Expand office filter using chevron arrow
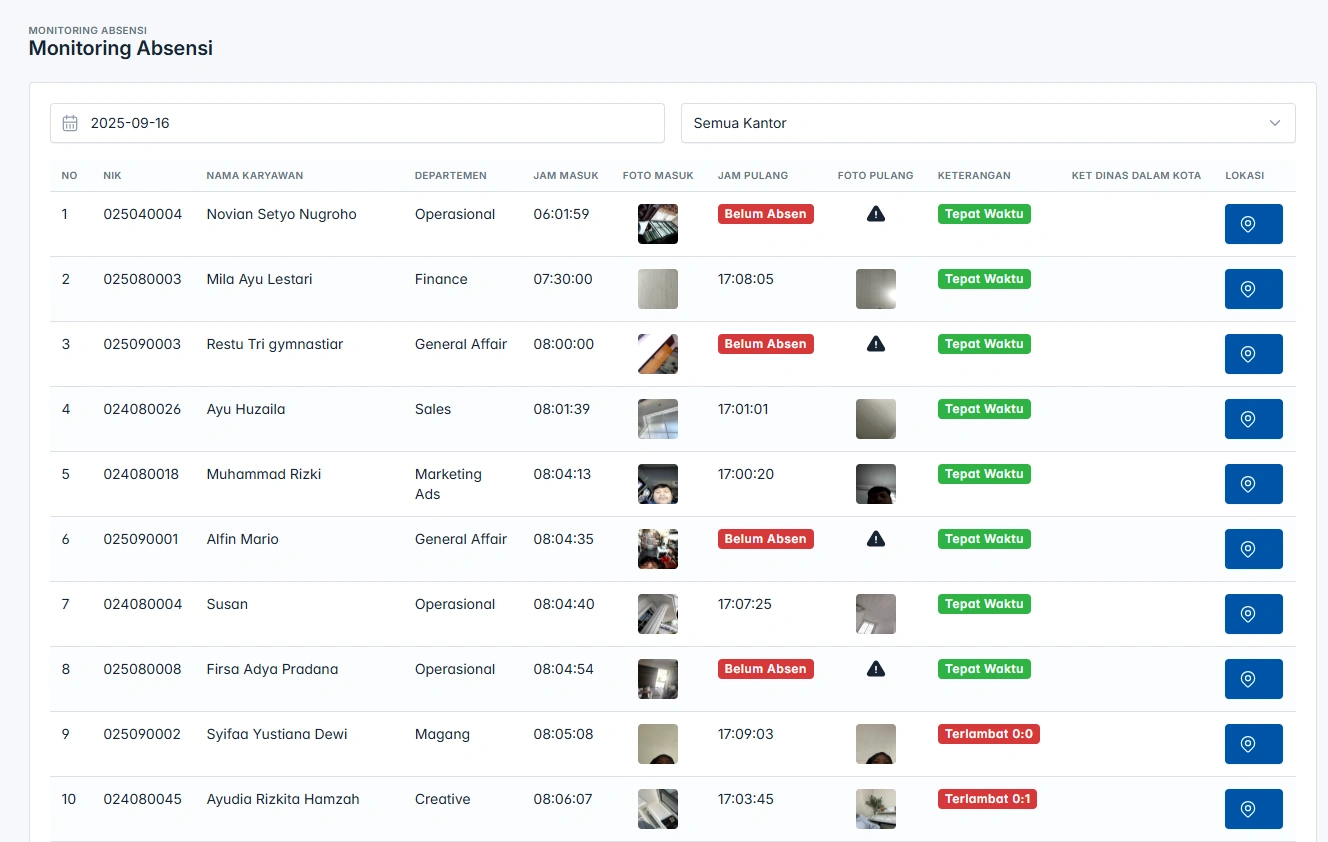This screenshot has height=842, width=1328. tap(1275, 123)
